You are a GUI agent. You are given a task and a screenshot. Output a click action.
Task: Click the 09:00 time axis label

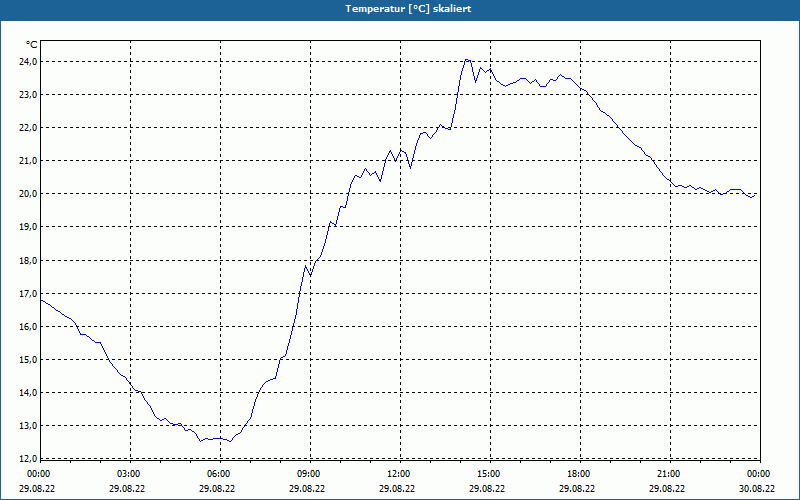pos(308,474)
